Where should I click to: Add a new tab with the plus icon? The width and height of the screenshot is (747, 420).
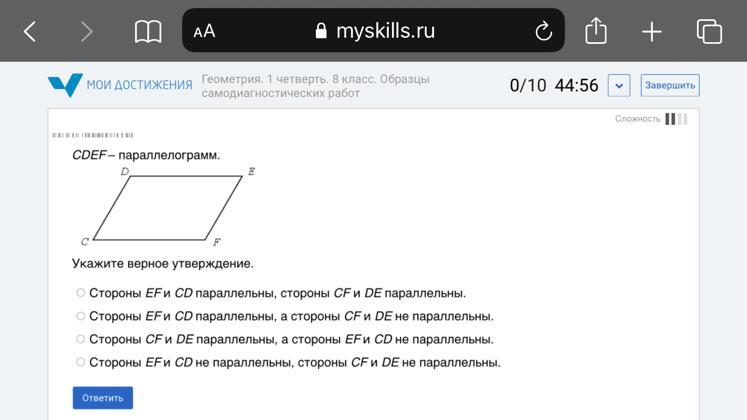[x=652, y=32]
